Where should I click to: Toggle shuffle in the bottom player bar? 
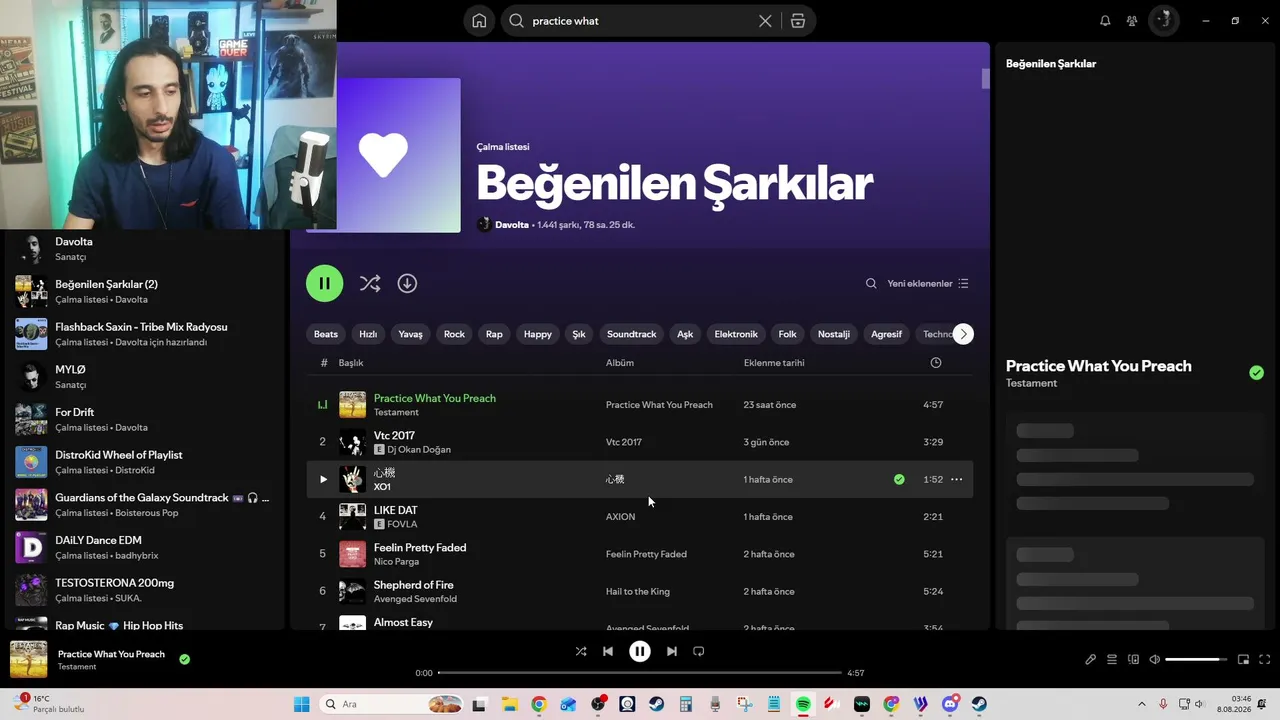click(x=581, y=651)
